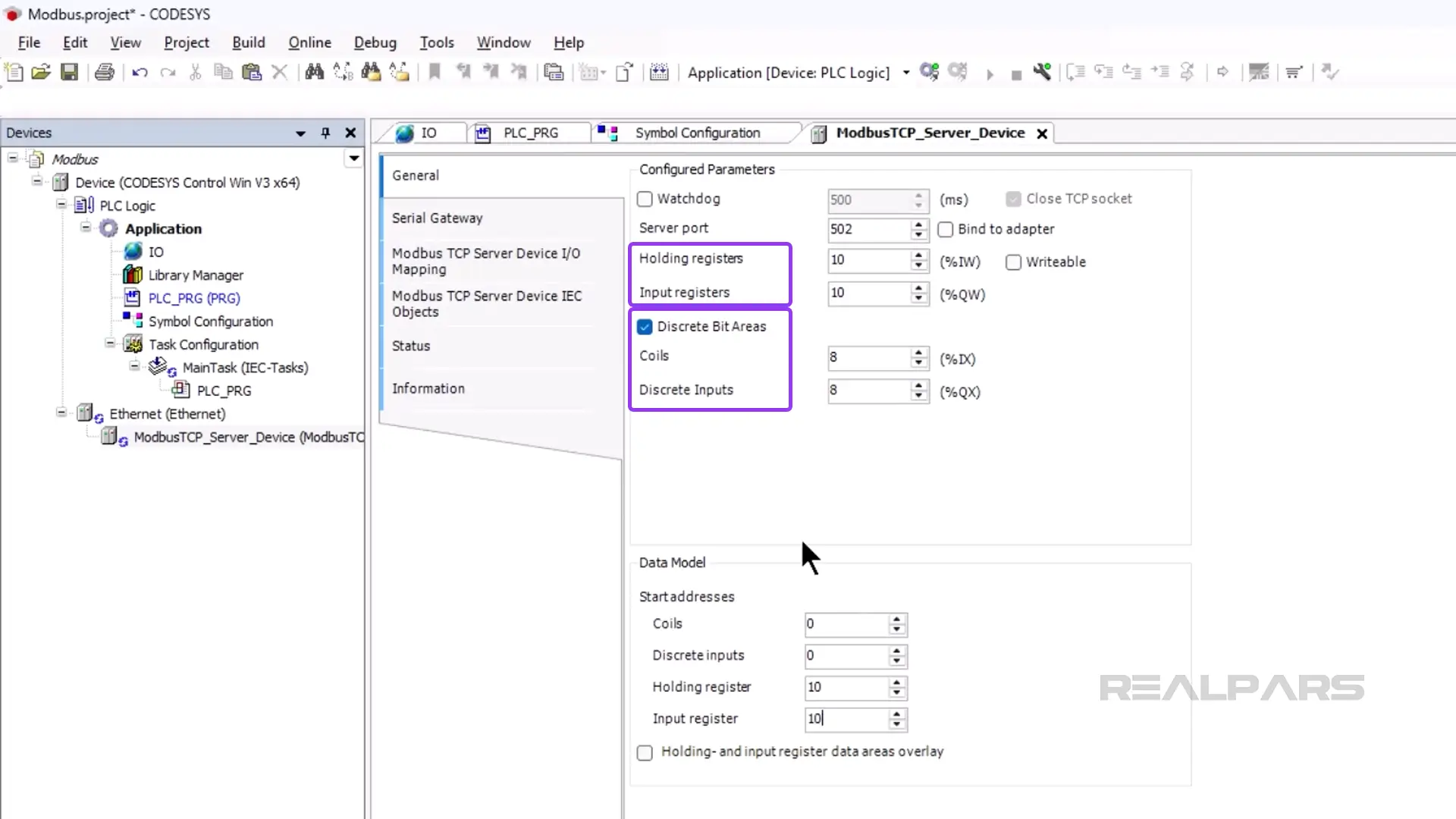Click the Logout gear icon

coord(958,72)
